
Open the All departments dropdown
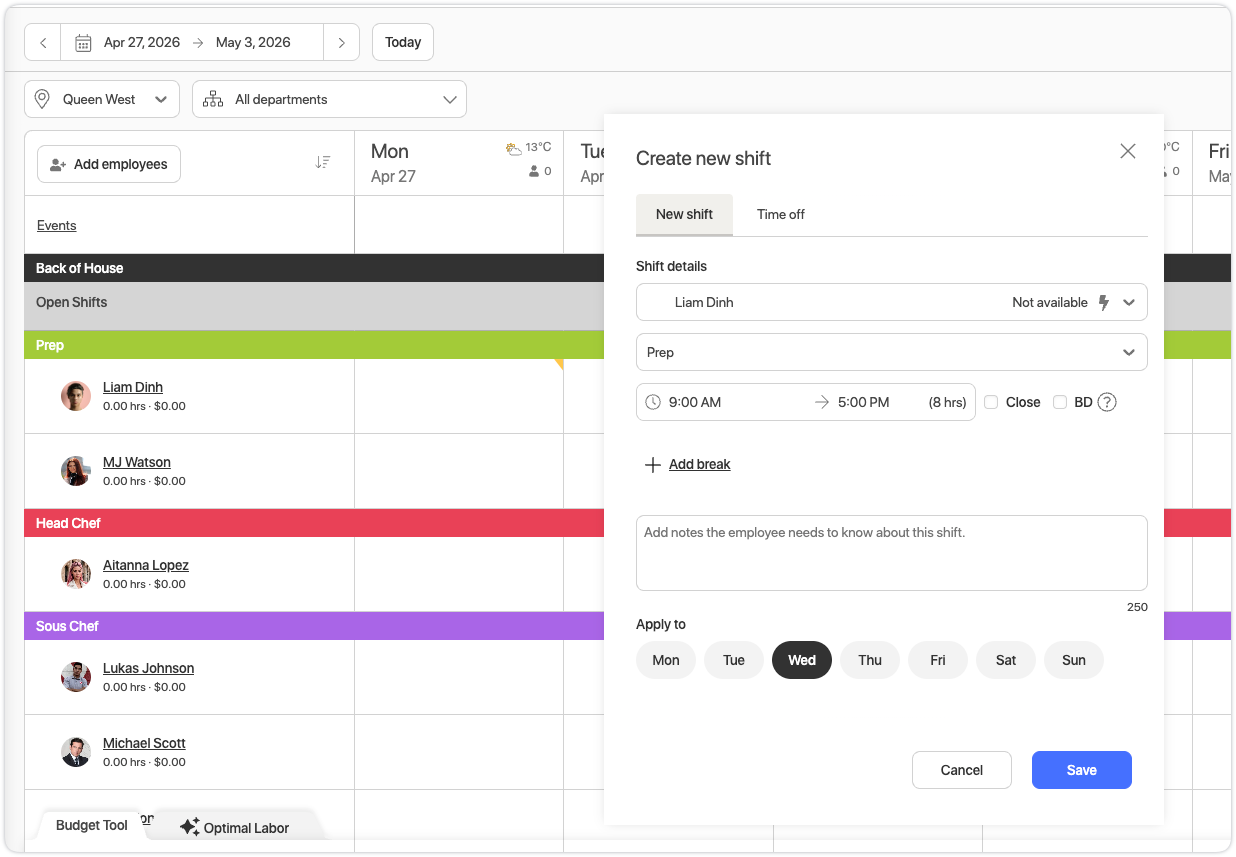click(329, 99)
